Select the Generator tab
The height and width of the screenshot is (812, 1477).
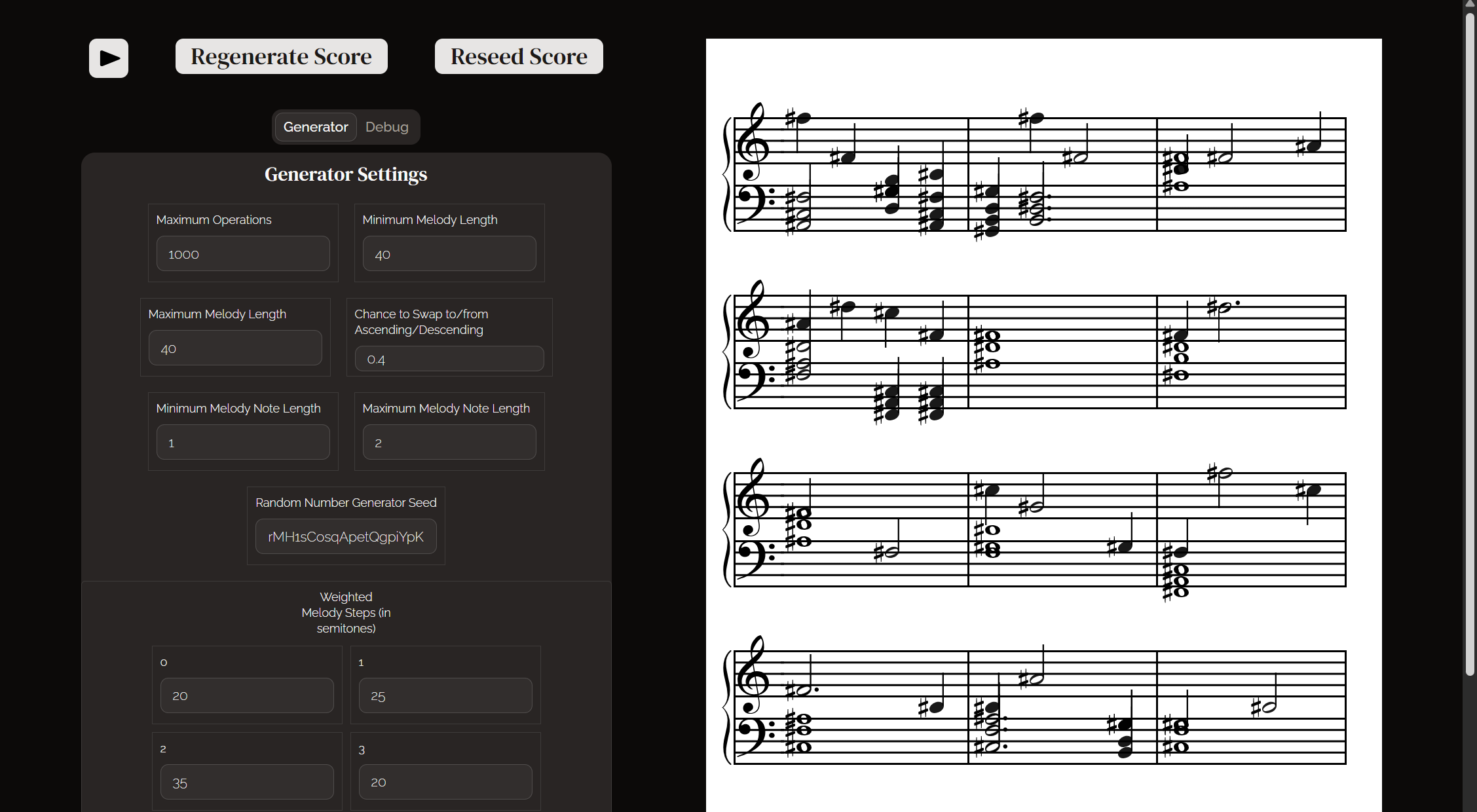315,127
